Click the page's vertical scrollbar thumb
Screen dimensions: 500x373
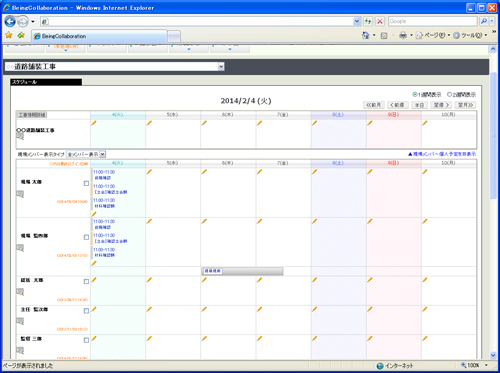point(493,135)
